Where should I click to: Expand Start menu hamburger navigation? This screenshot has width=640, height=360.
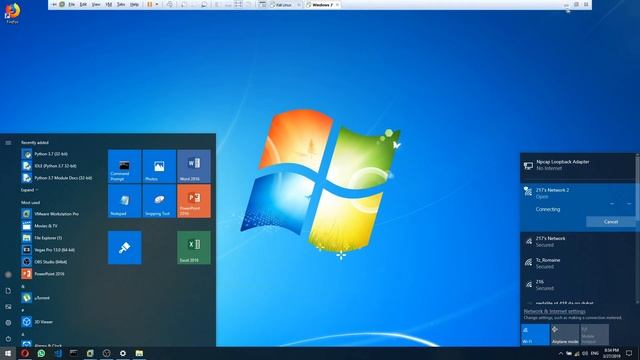8,143
